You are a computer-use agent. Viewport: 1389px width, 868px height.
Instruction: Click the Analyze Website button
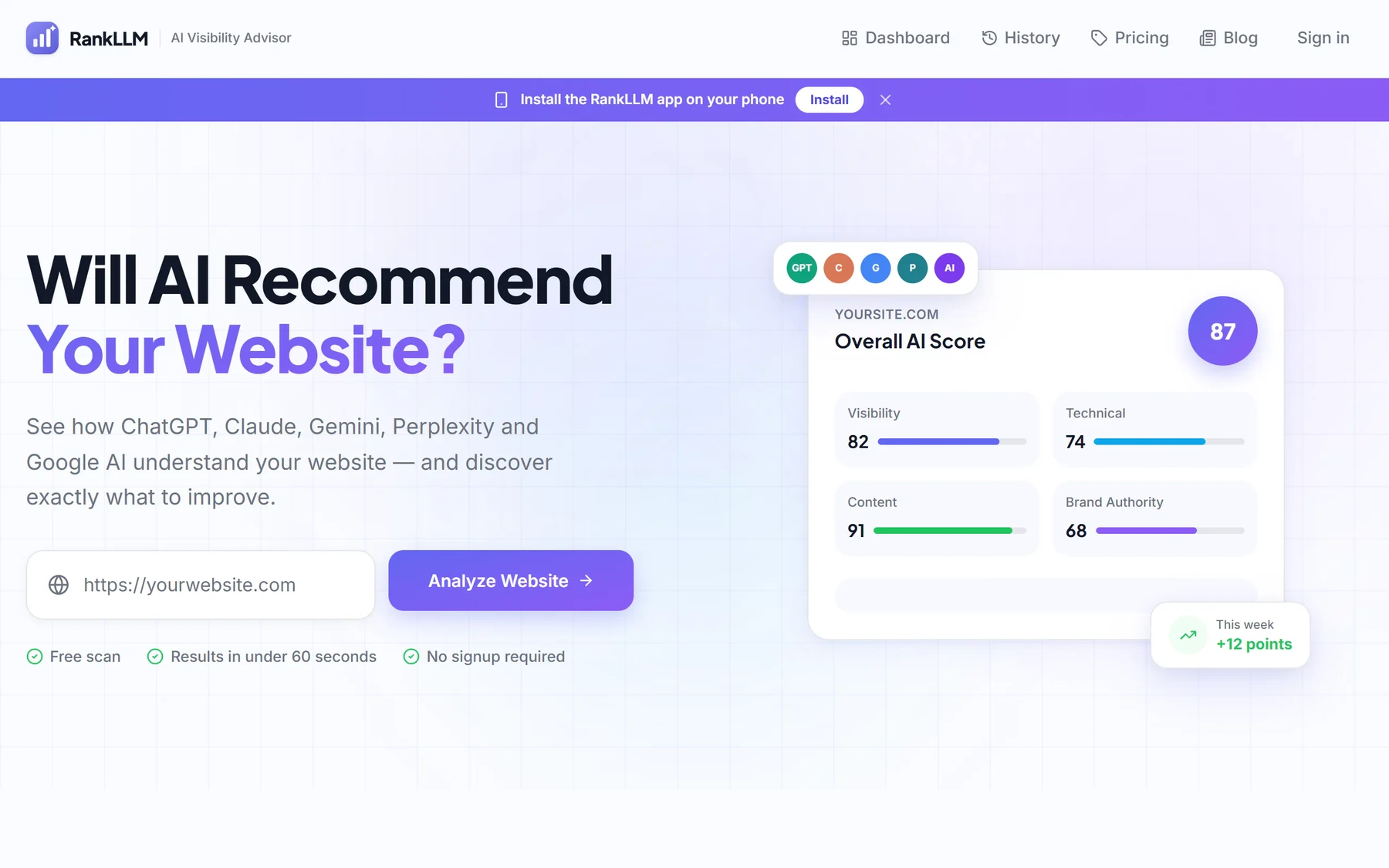tap(511, 580)
